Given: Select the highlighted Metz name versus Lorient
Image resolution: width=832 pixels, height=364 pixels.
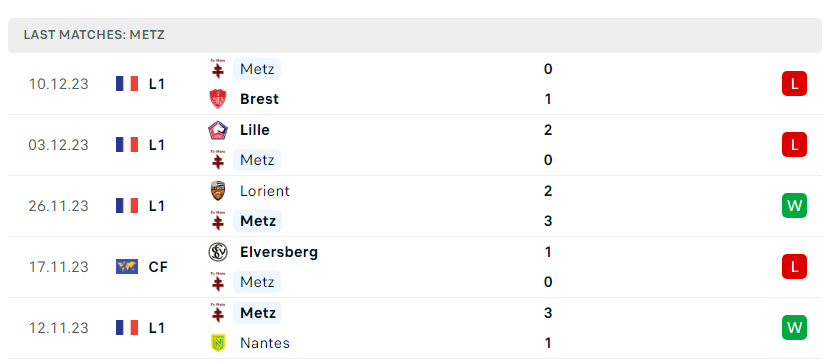Looking at the screenshot, I should (257, 221).
